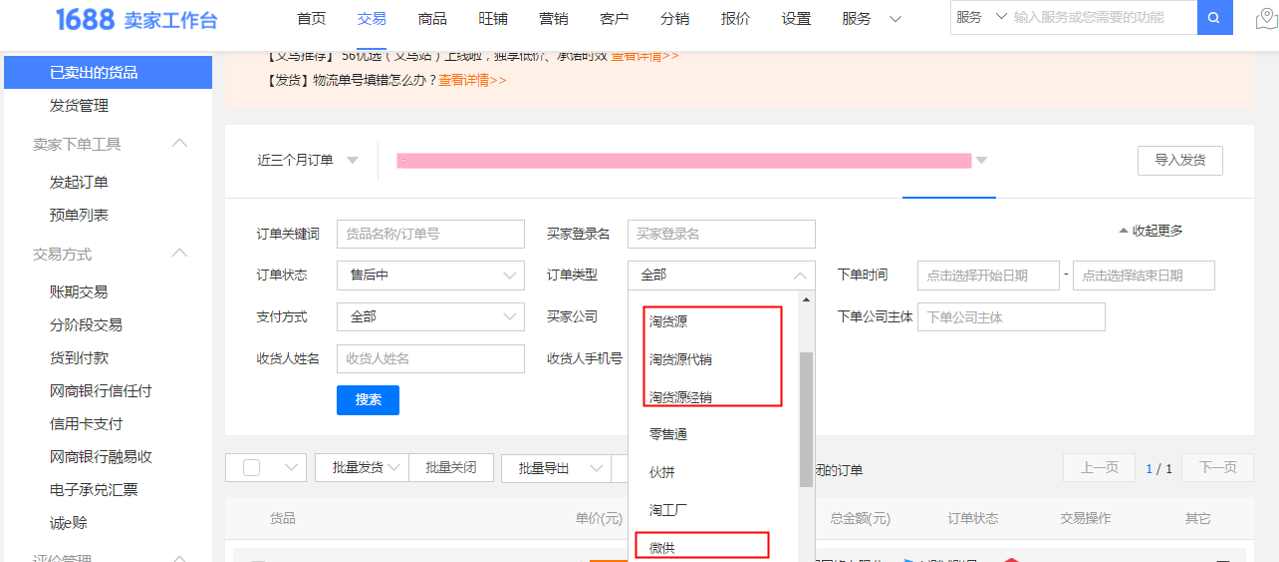This screenshot has height=562, width=1279.
Task: Expand the 服务 chevron in top navigation
Action: coord(895,19)
